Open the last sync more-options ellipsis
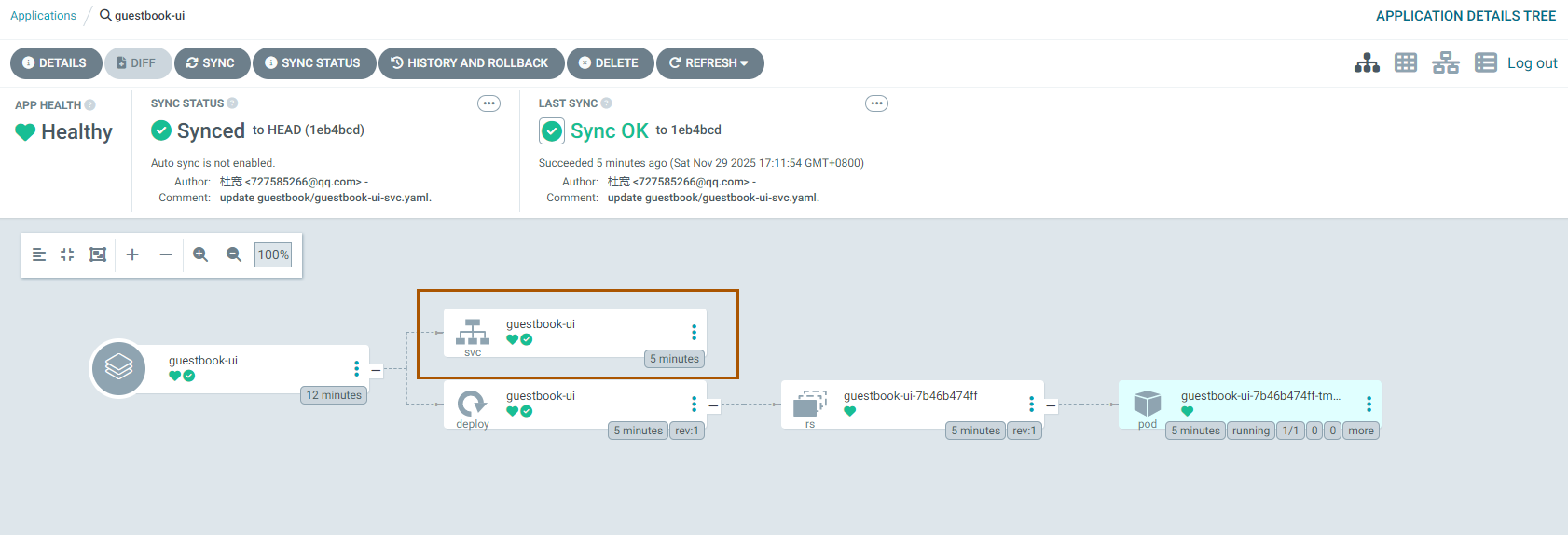Viewport: 1568px width, 535px height. [876, 103]
